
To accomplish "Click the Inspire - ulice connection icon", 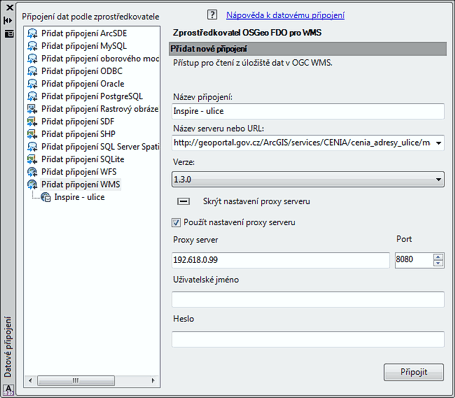I will [x=46, y=197].
